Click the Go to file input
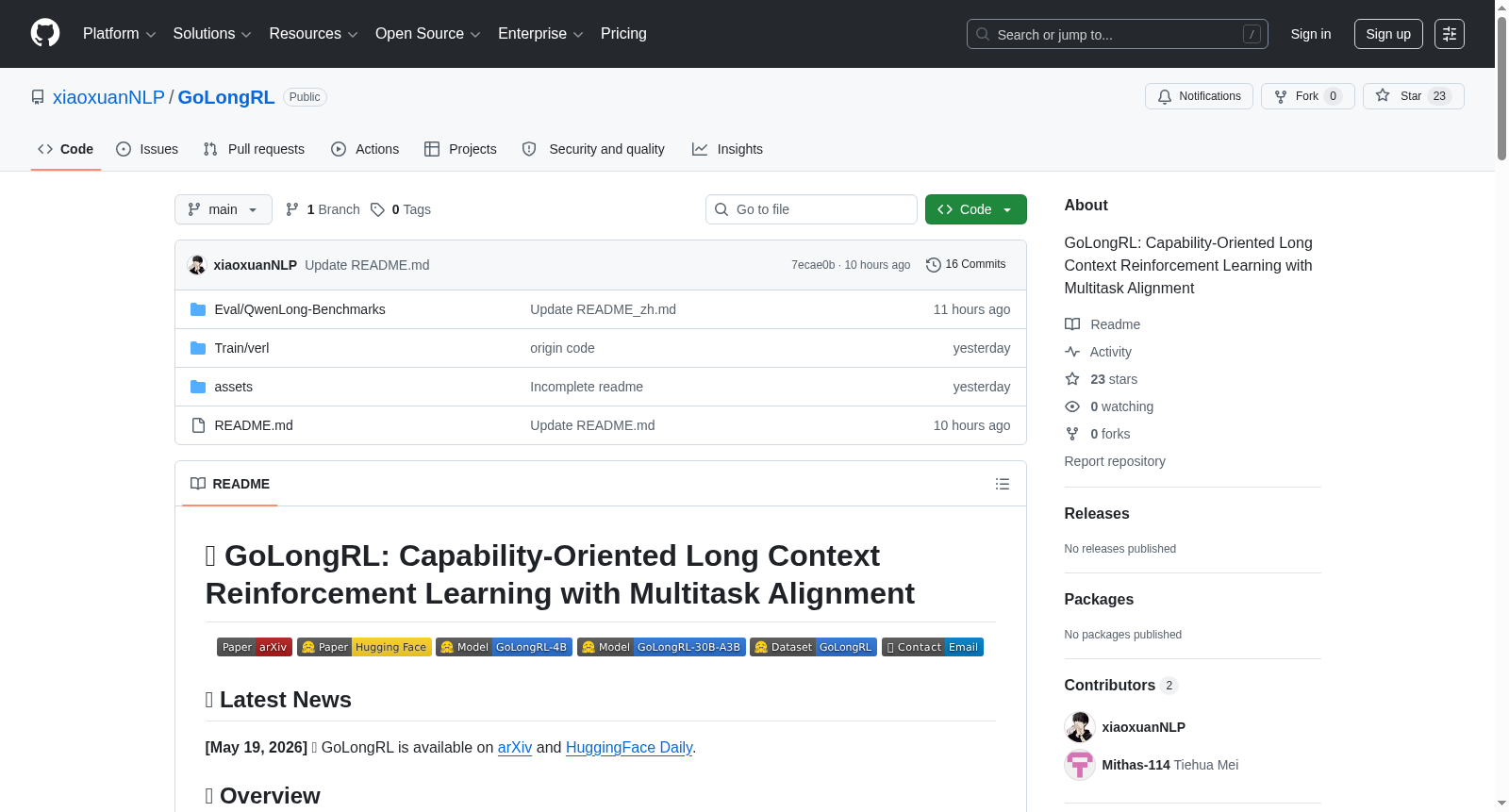 click(x=811, y=209)
